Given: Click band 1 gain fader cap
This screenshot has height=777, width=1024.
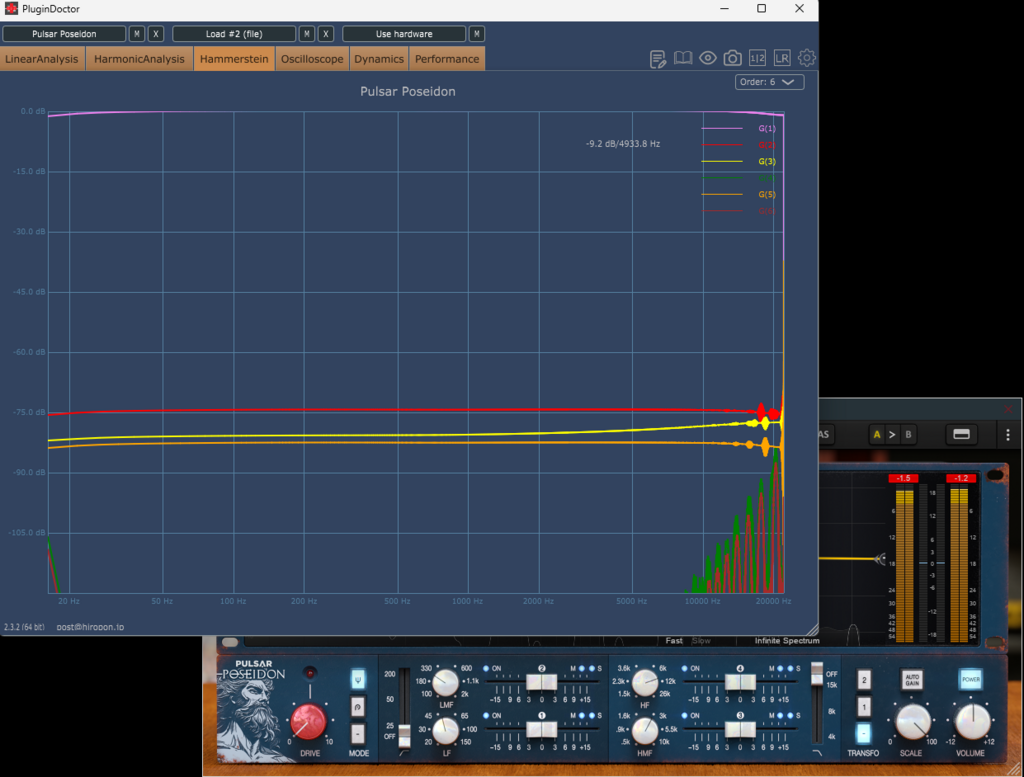Looking at the screenshot, I should pyautogui.click(x=541, y=729).
